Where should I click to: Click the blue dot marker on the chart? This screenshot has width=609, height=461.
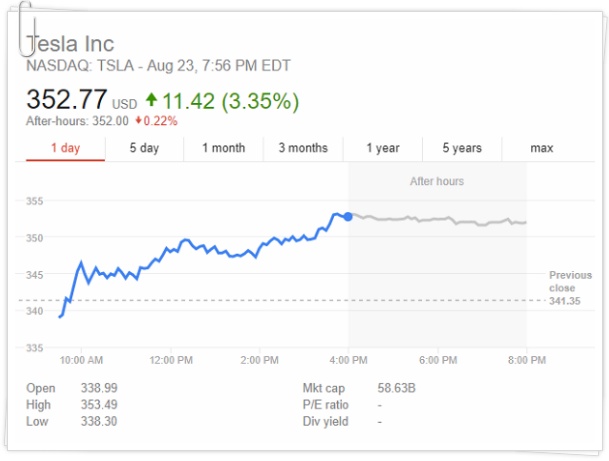coord(348,215)
